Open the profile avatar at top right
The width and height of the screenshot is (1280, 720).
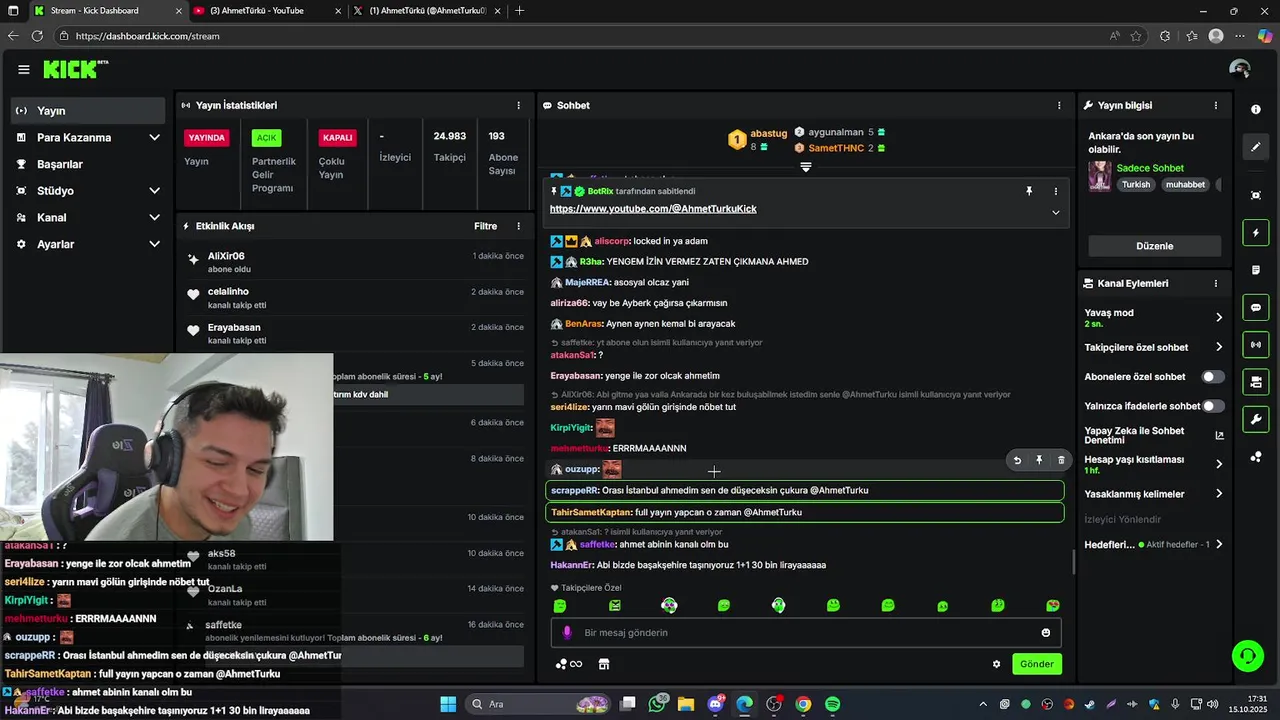click(1240, 69)
